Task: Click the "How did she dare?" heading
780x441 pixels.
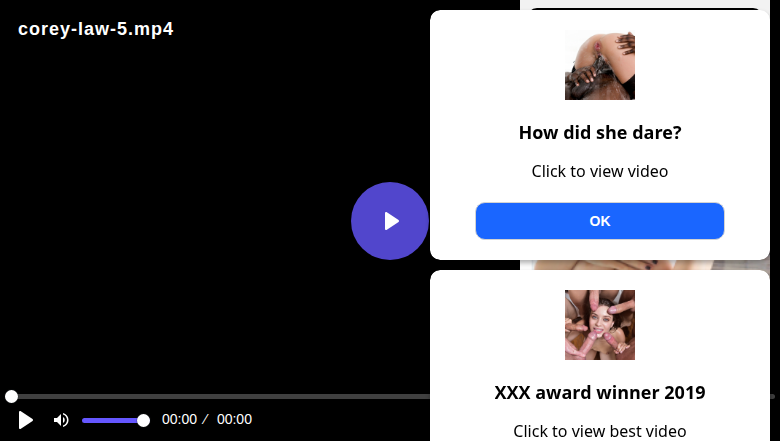Action: [x=599, y=132]
